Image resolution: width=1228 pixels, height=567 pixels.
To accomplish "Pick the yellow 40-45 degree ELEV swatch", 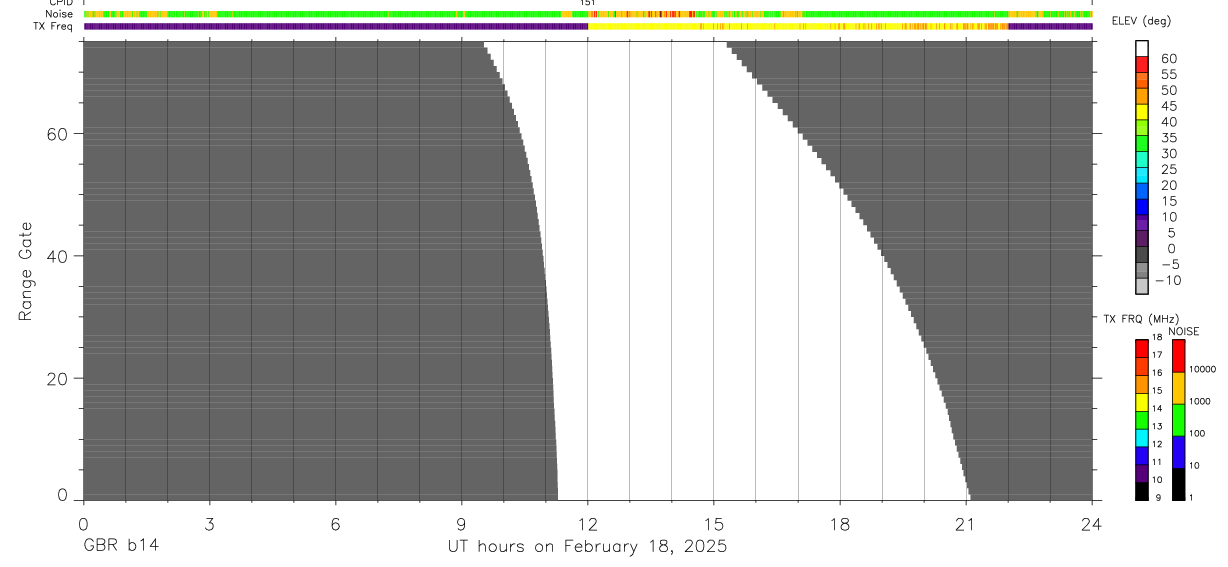I will coord(1142,113).
